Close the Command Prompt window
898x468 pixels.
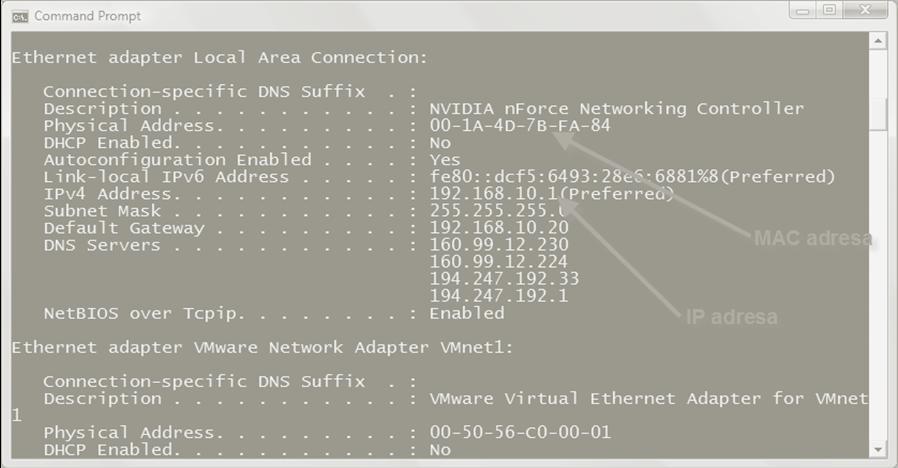(865, 10)
